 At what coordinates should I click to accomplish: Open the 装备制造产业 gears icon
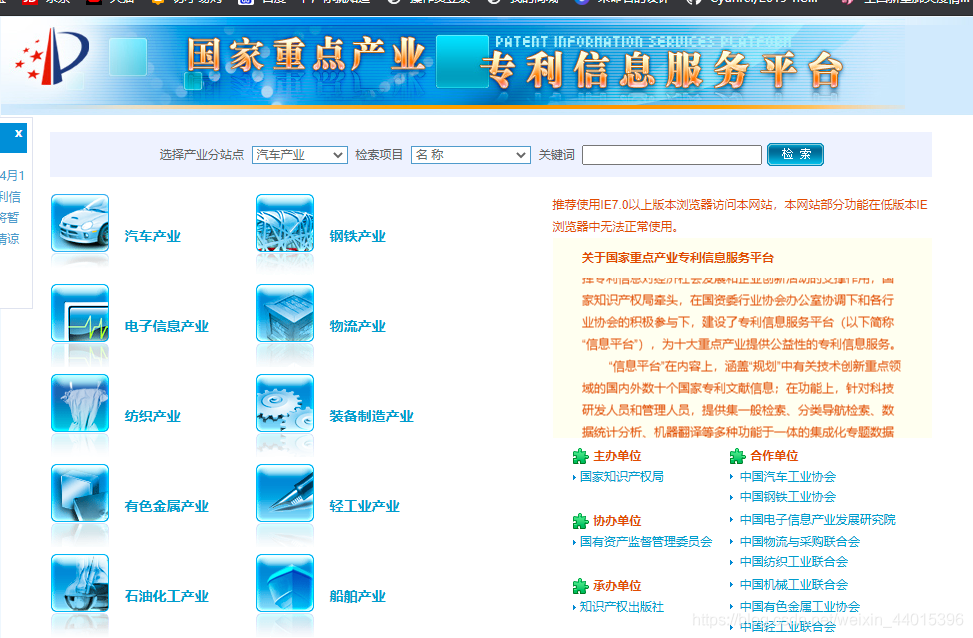285,403
